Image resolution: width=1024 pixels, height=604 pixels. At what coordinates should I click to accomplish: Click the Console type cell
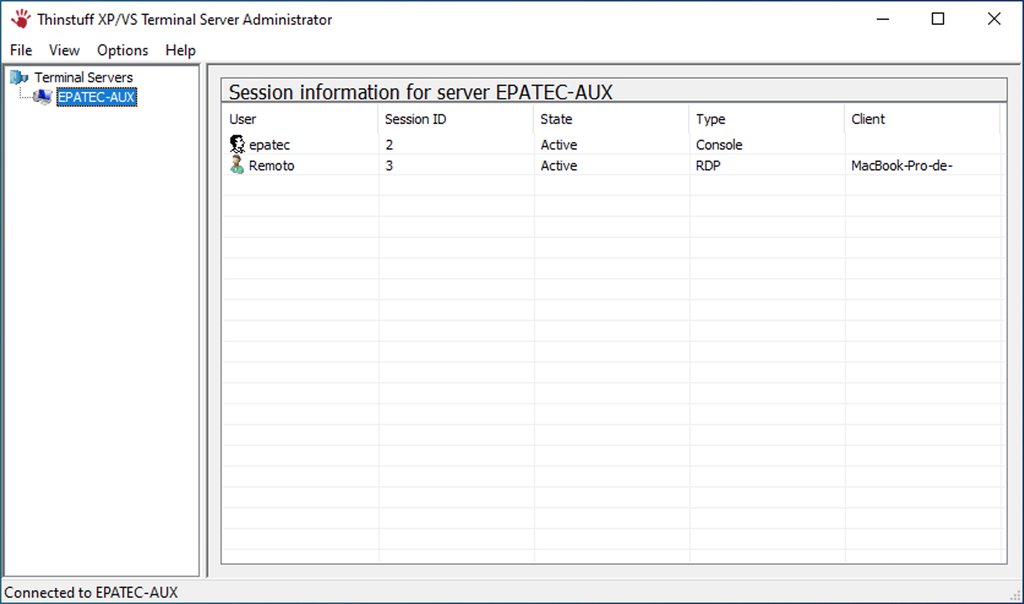(719, 145)
